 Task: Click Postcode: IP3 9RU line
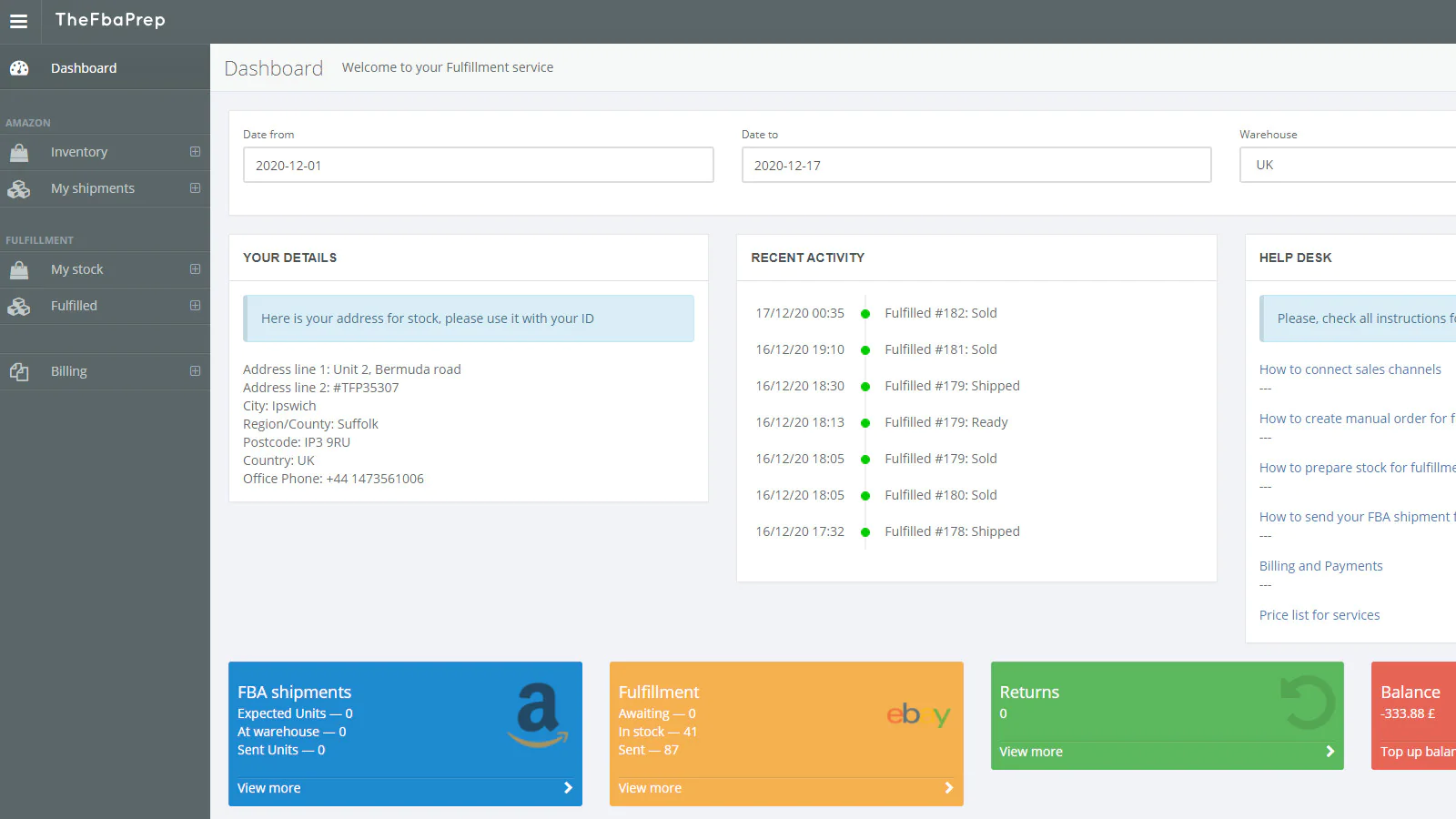[297, 442]
